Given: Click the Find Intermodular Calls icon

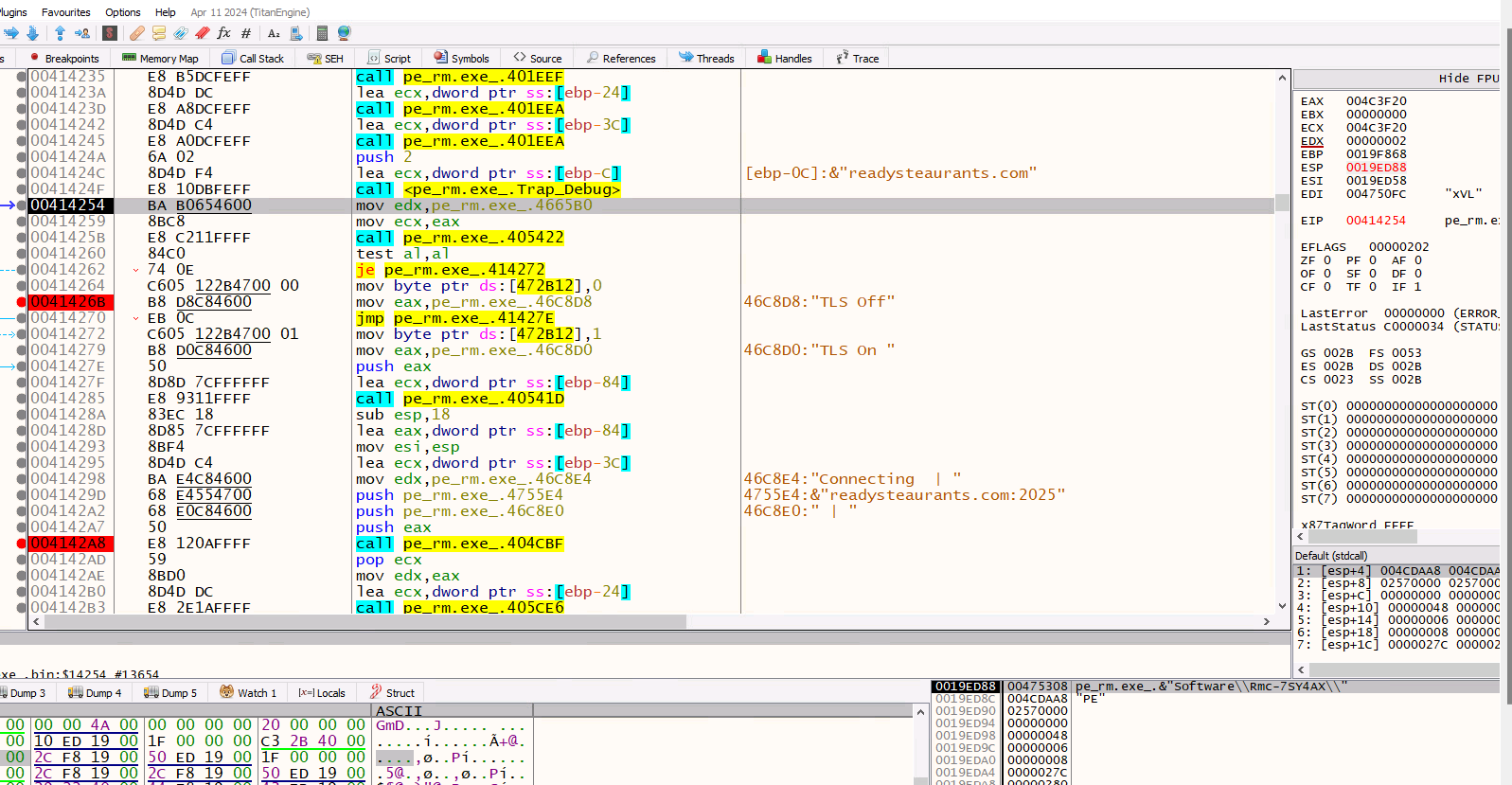Looking at the screenshot, I should (295, 33).
